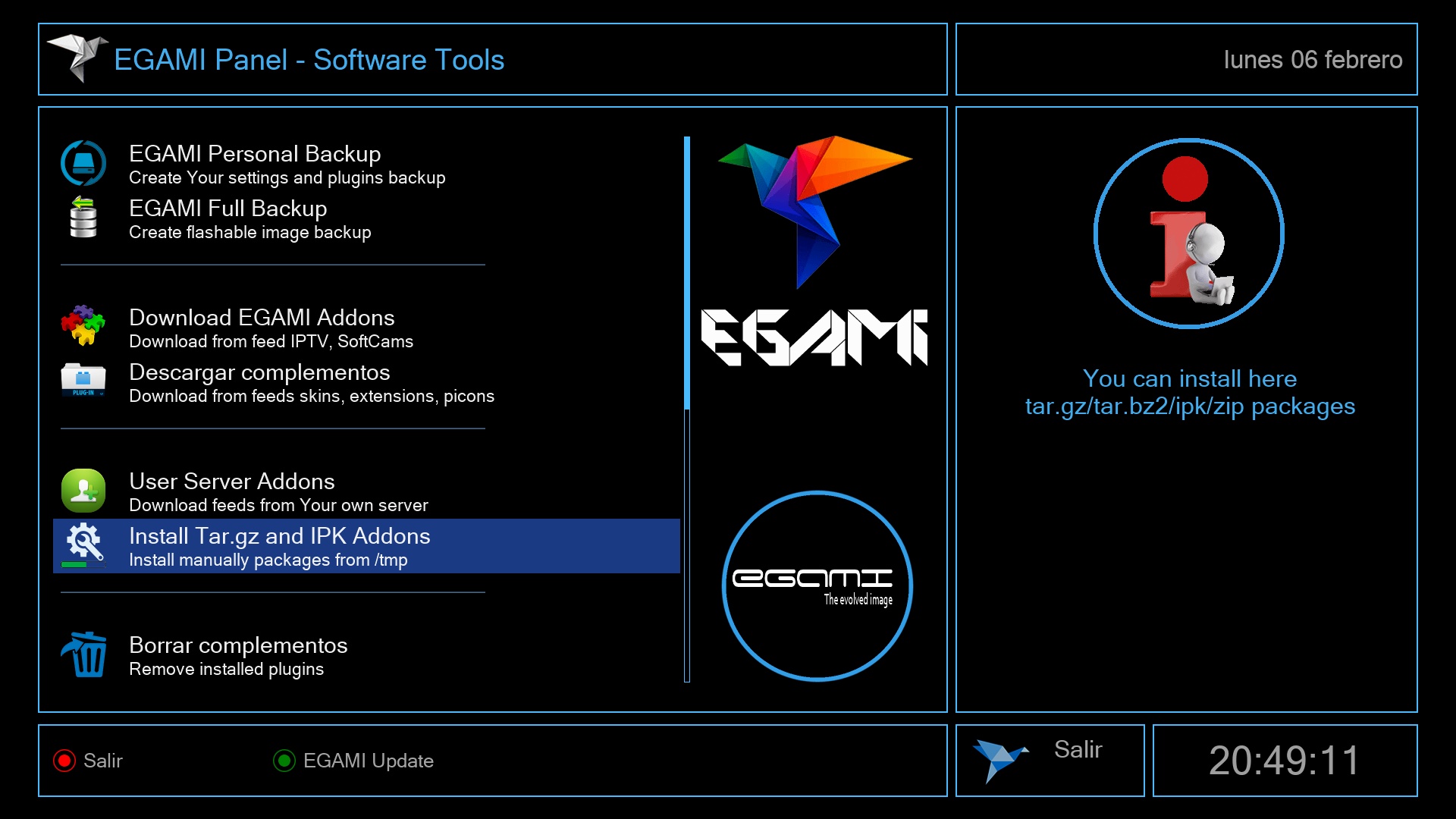Open Borrar complementos entry
This screenshot has height=819, width=1456.
[x=238, y=655]
